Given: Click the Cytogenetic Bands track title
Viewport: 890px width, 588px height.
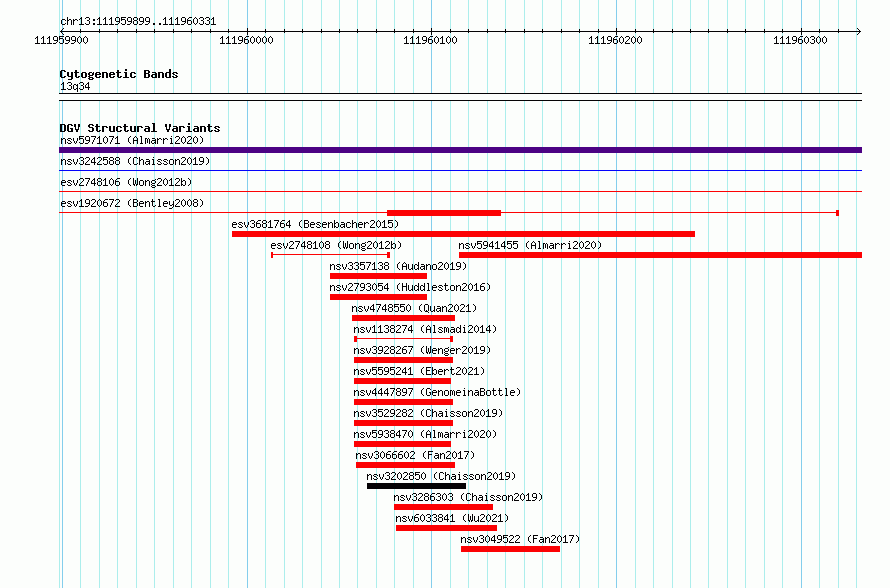Looking at the screenshot, I should click(x=119, y=74).
